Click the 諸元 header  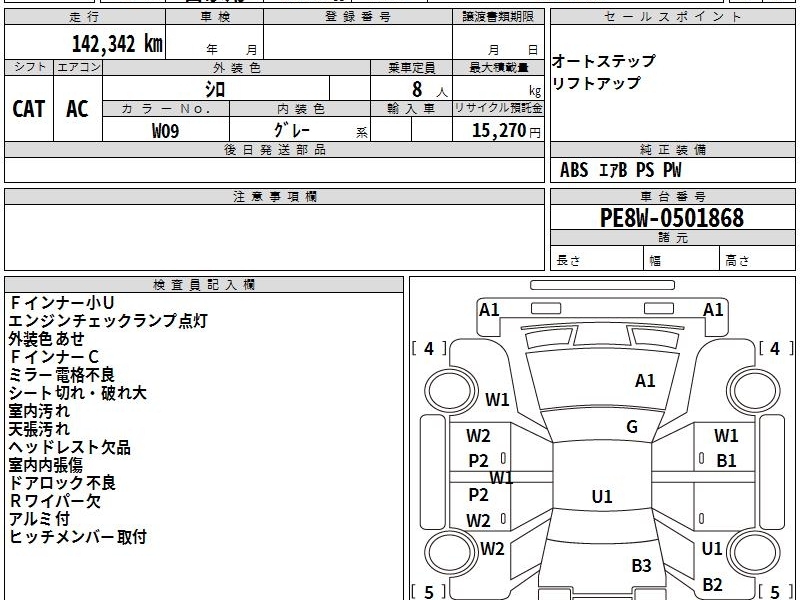672,237
